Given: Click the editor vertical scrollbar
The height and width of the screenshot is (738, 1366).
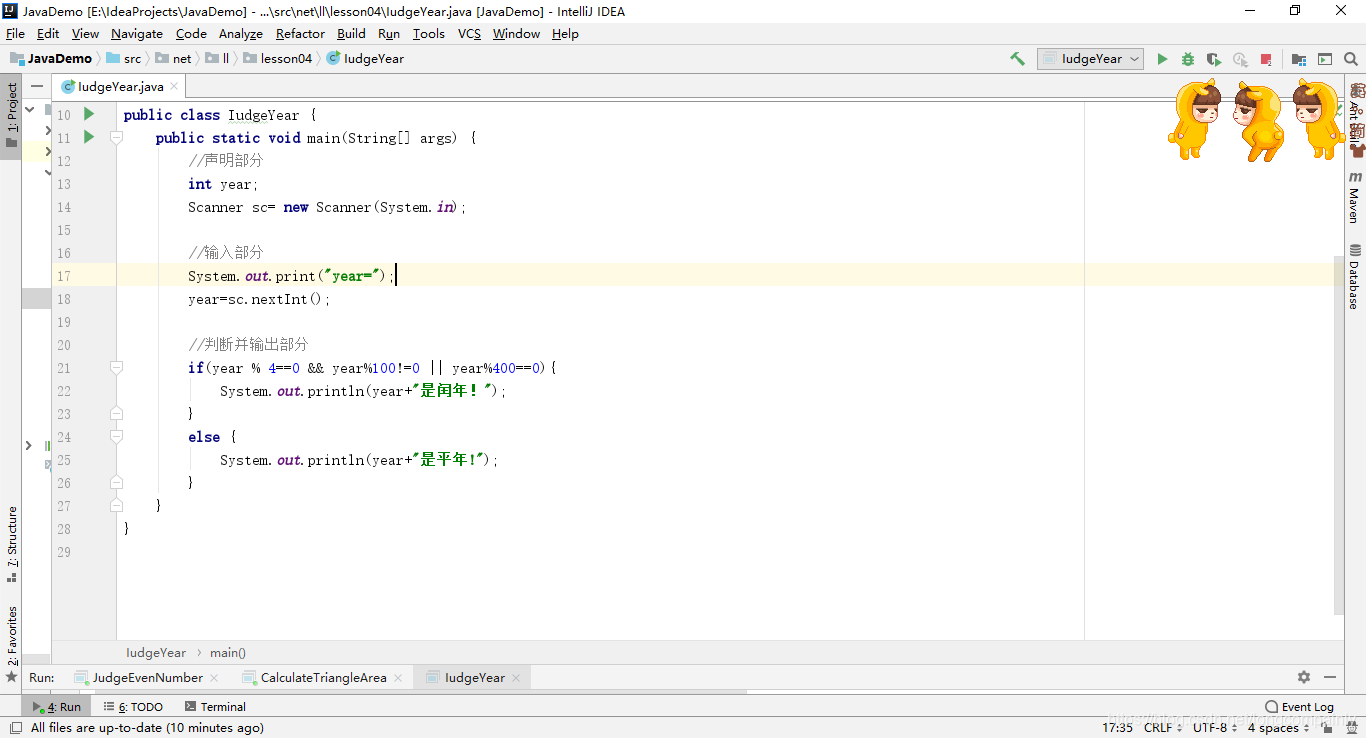Looking at the screenshot, I should [1339, 434].
